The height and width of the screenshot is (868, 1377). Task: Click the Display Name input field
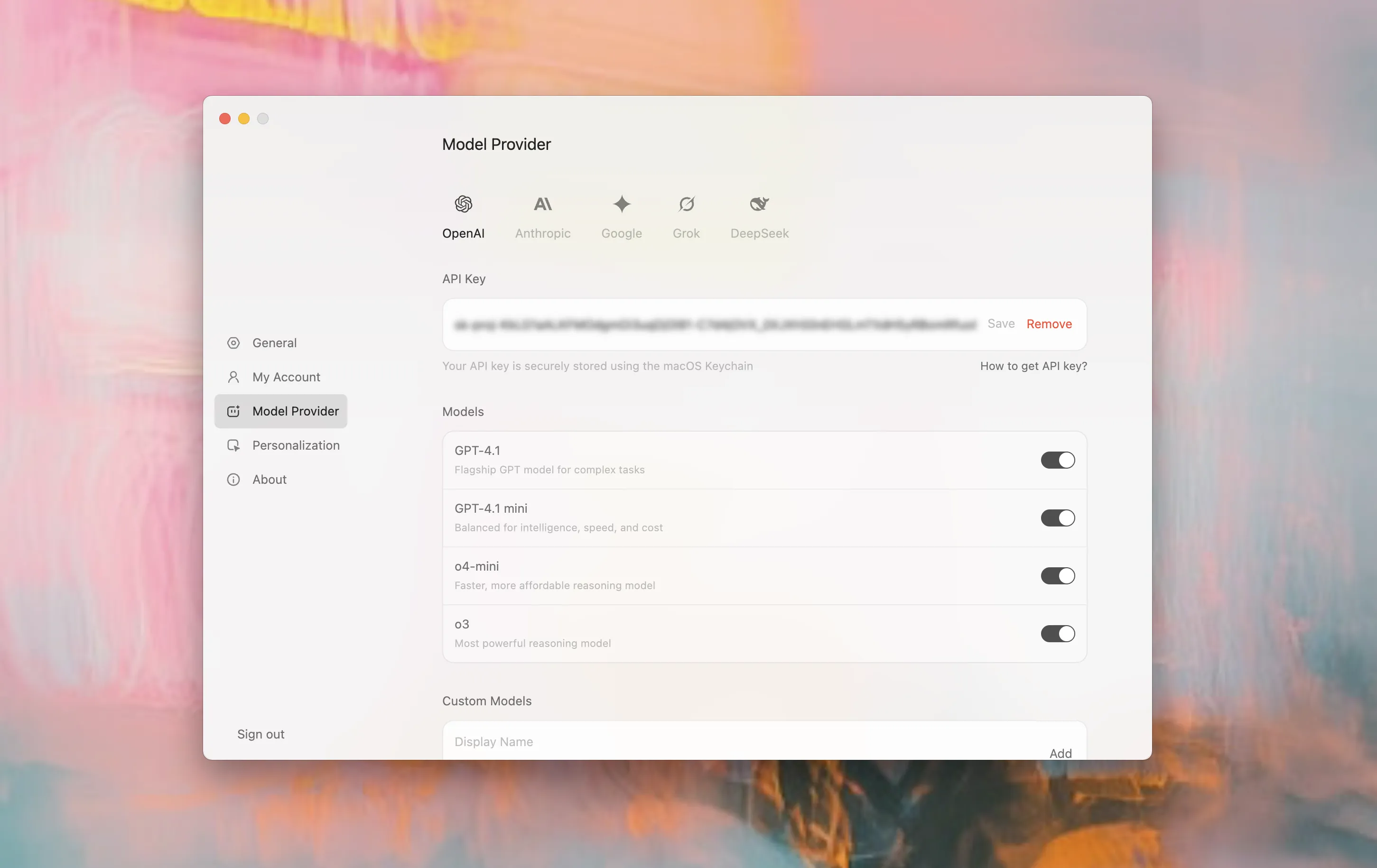pos(686,742)
